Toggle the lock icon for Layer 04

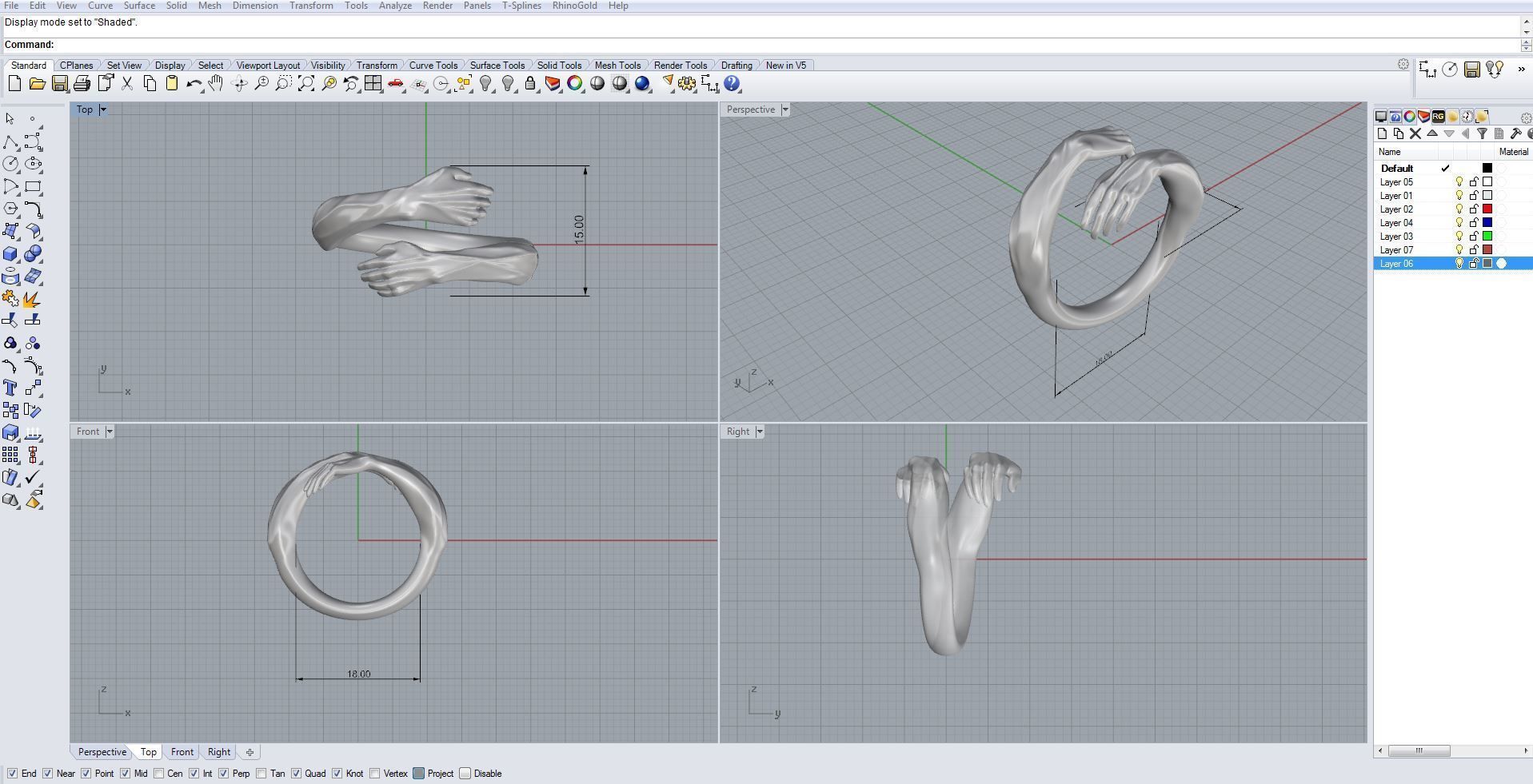point(1474,223)
